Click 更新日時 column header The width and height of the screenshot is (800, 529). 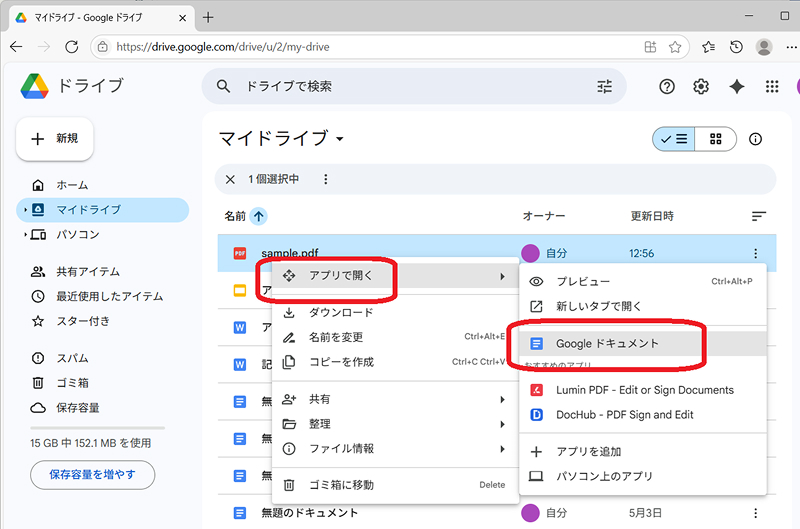pos(652,216)
